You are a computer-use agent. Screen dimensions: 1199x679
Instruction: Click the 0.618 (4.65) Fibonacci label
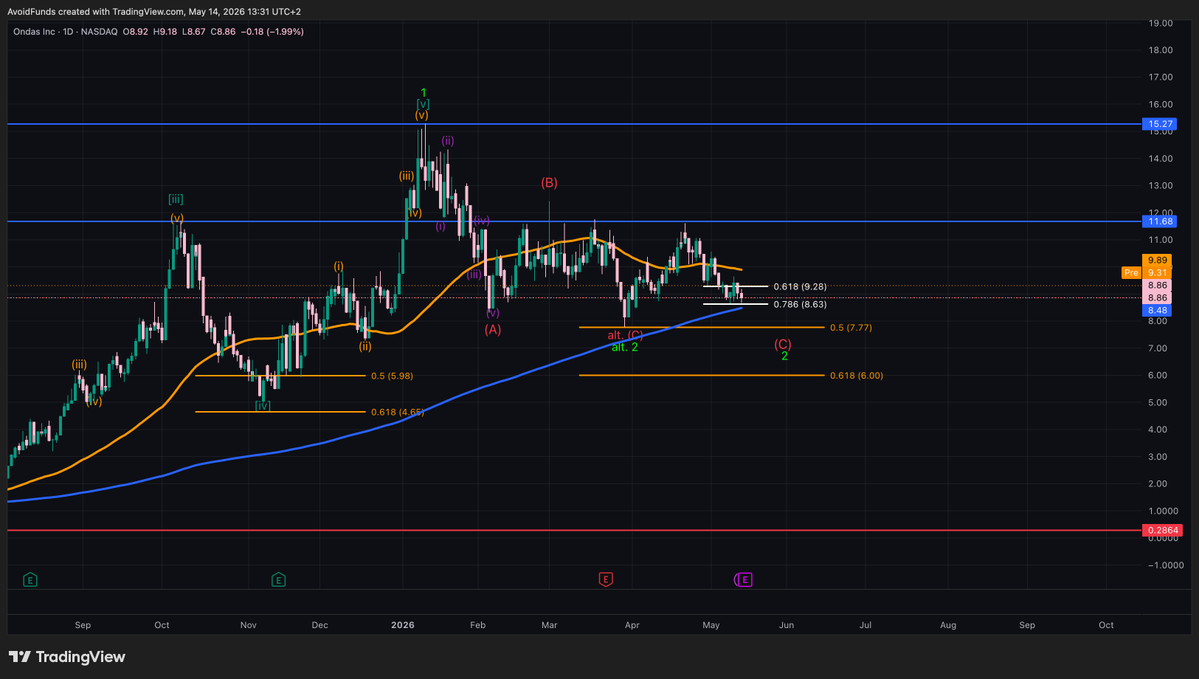click(x=398, y=412)
